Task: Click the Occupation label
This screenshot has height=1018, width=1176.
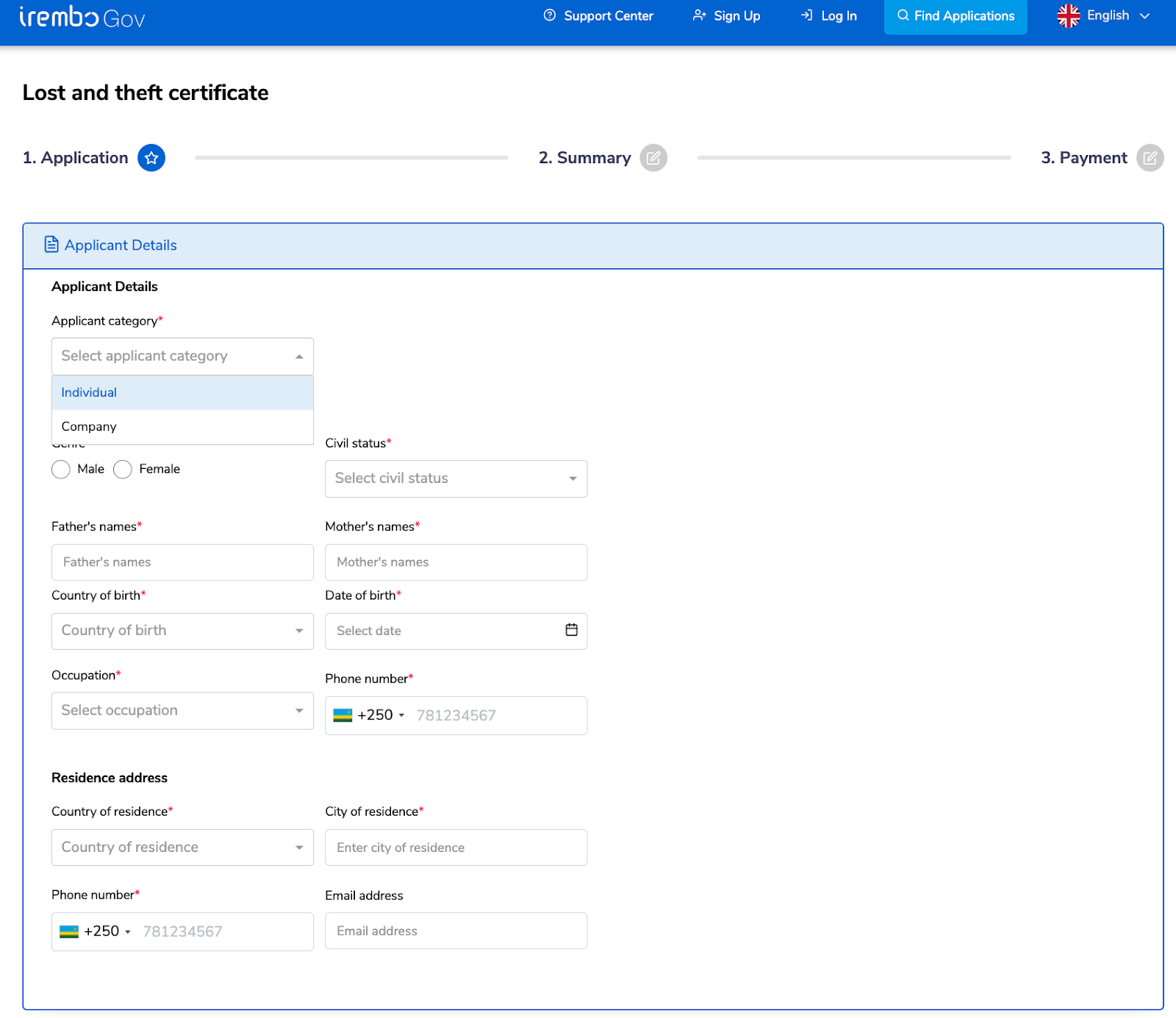Action: pos(86,675)
